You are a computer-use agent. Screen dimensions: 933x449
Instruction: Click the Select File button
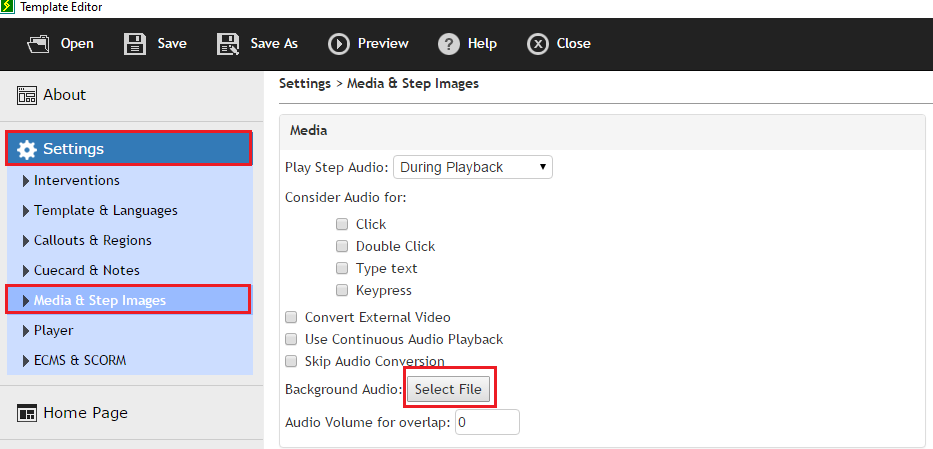tap(448, 388)
